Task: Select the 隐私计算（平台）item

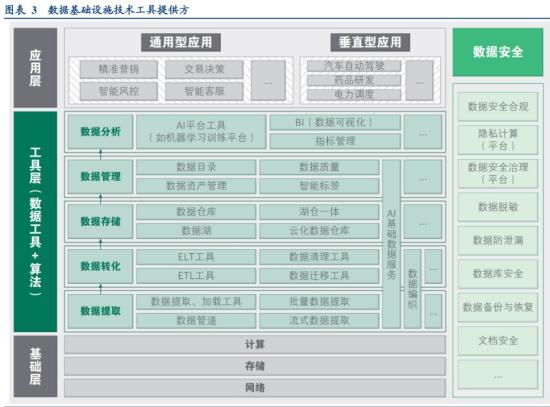Action: coord(498,140)
